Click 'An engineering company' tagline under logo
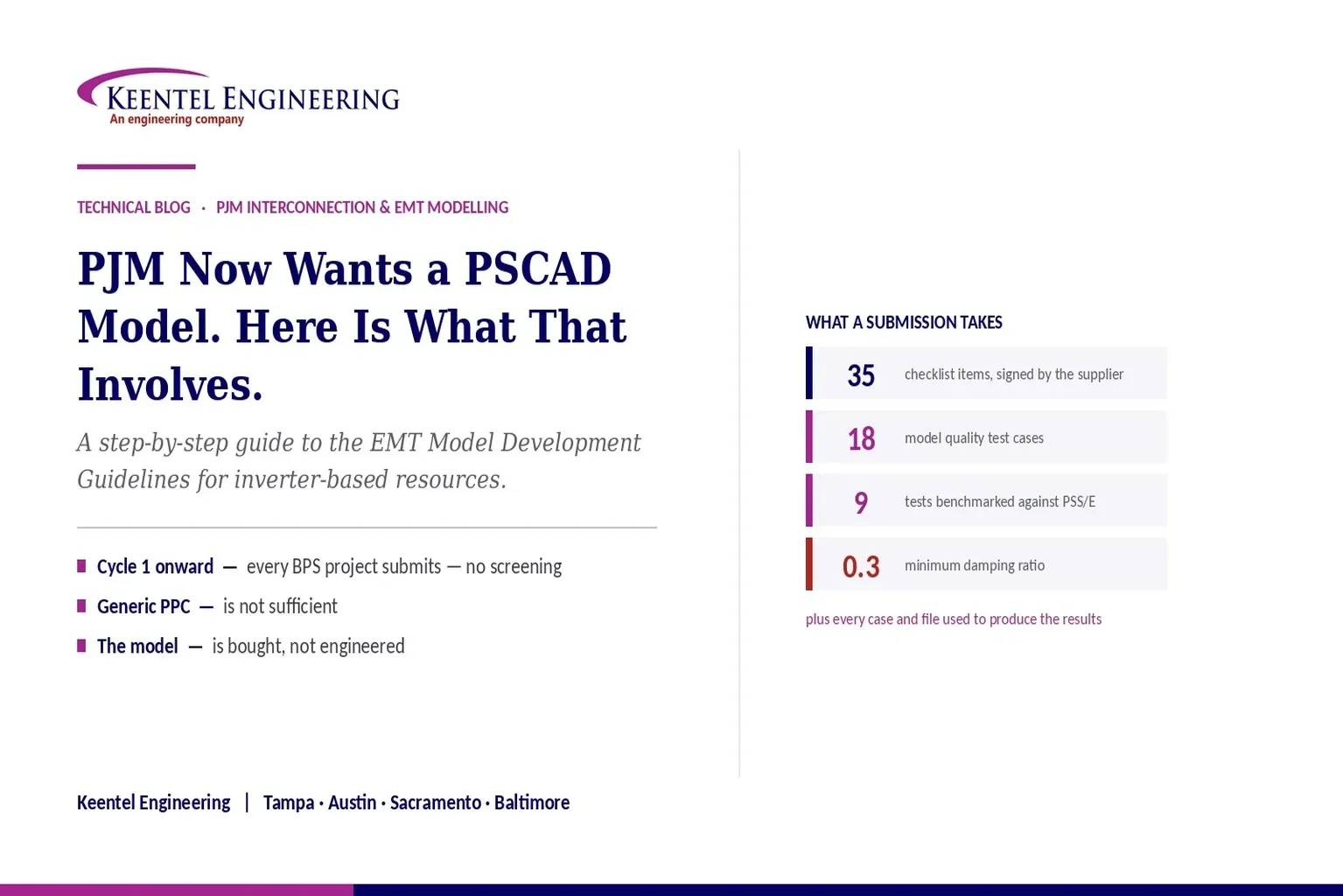The width and height of the screenshot is (1343, 896). point(177,120)
